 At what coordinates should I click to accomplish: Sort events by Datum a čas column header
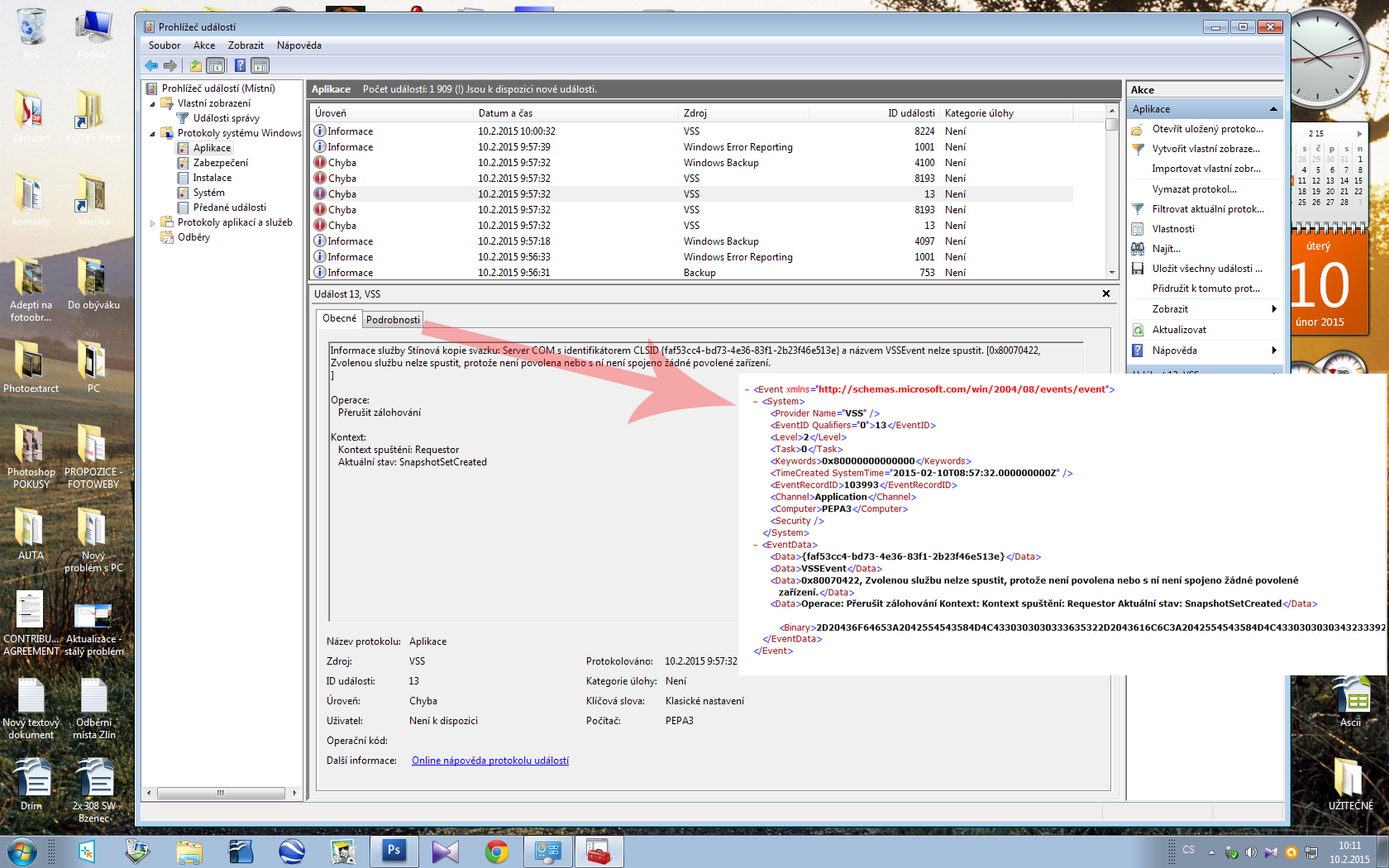pyautogui.click(x=576, y=113)
